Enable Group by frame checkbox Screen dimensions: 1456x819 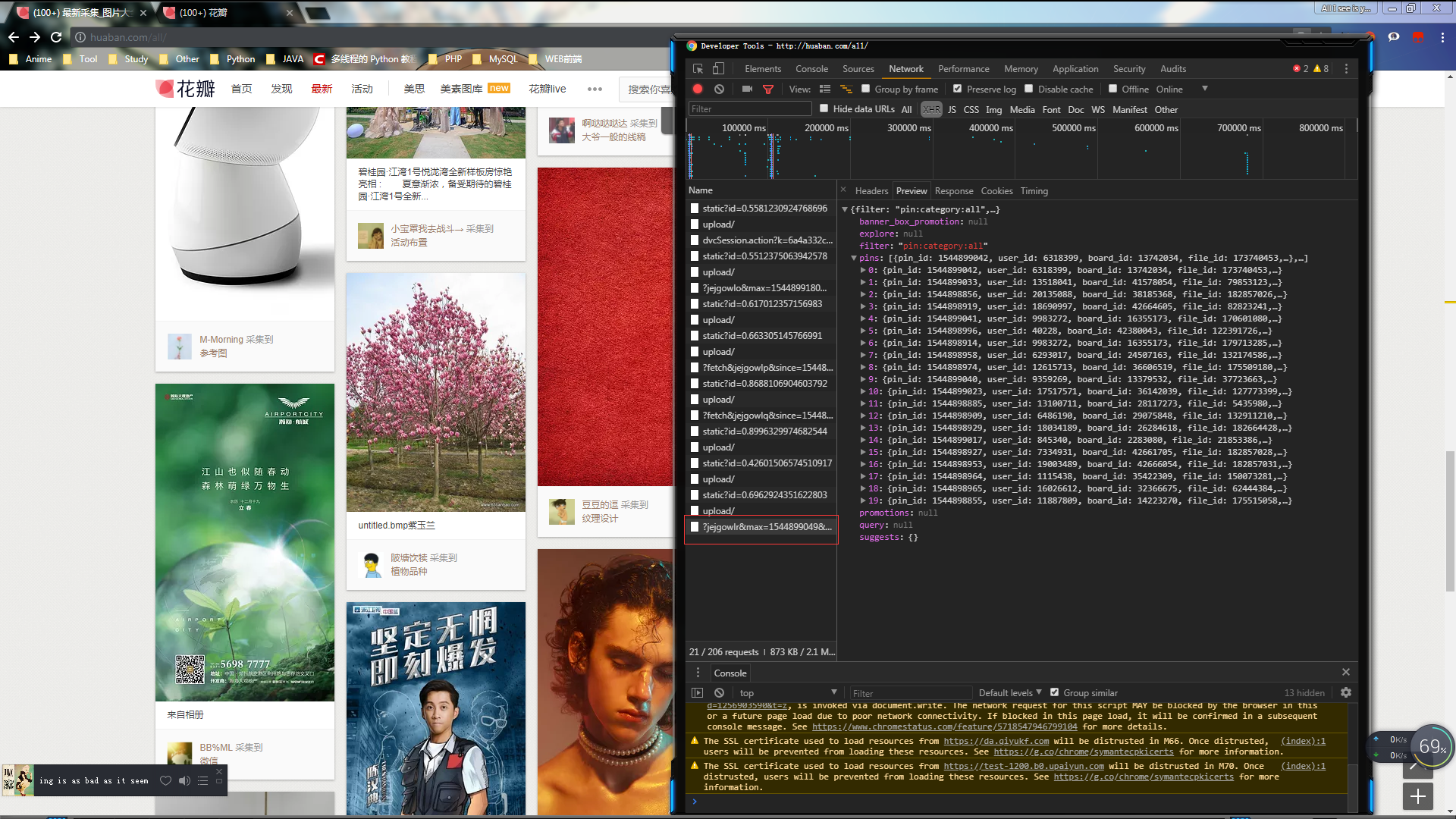pos(865,89)
